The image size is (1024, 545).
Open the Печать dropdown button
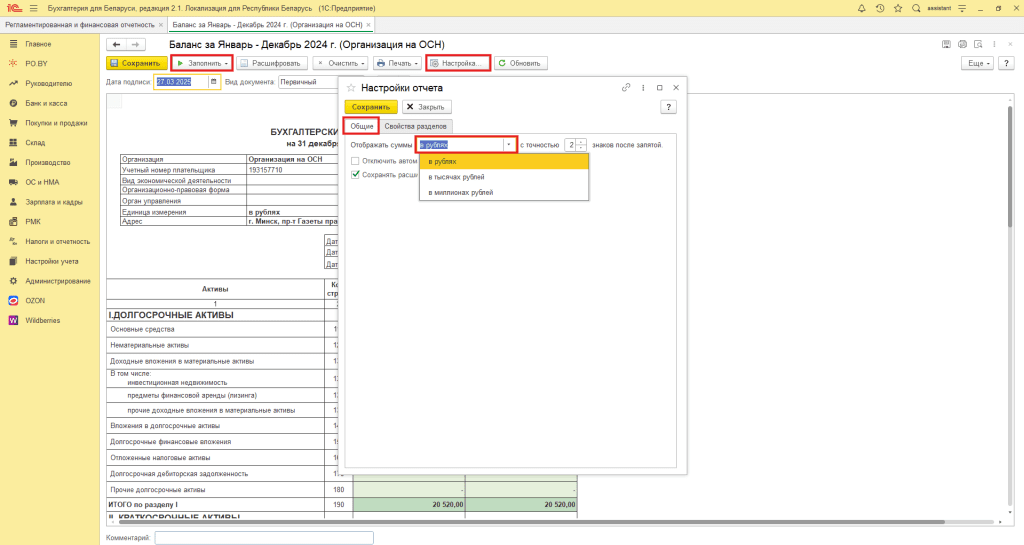point(397,63)
